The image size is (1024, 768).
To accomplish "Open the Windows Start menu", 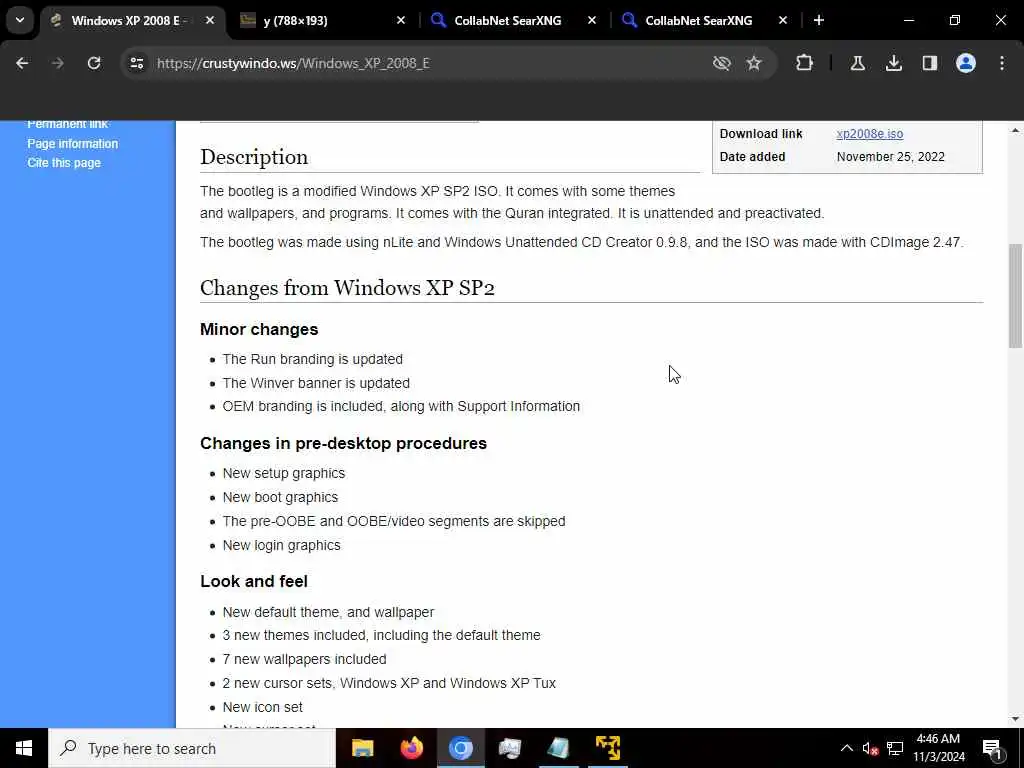I will [x=24, y=748].
